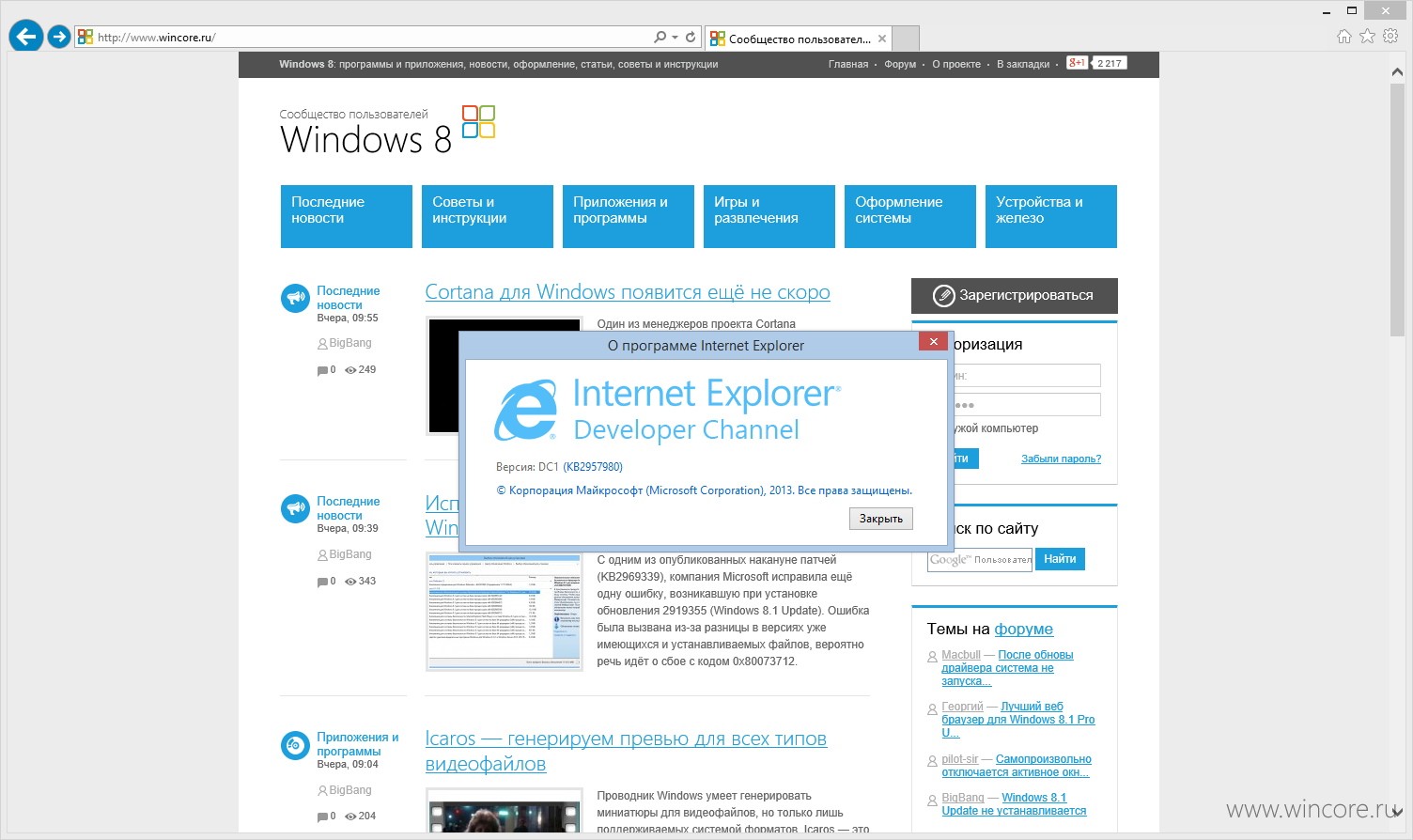Viewport: 1413px width, 840px height.
Task: Open BigBang author of 09:39 post
Action: click(x=350, y=554)
